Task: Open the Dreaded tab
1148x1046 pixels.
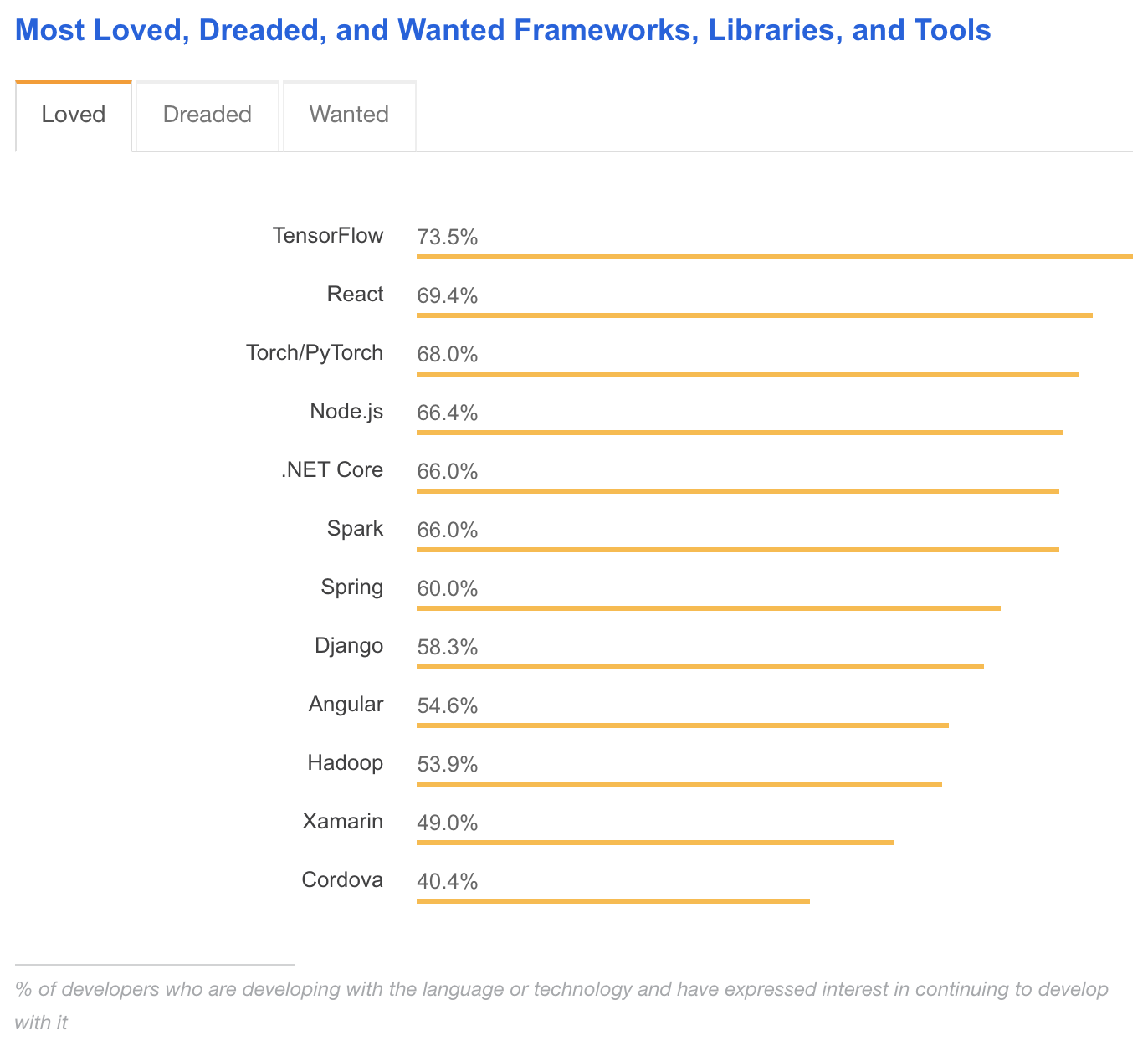Action: (208, 115)
